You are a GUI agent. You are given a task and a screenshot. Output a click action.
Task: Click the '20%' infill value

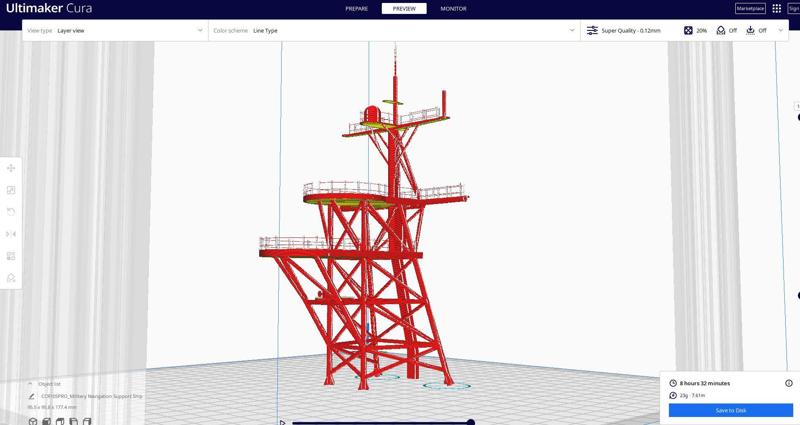[702, 31]
